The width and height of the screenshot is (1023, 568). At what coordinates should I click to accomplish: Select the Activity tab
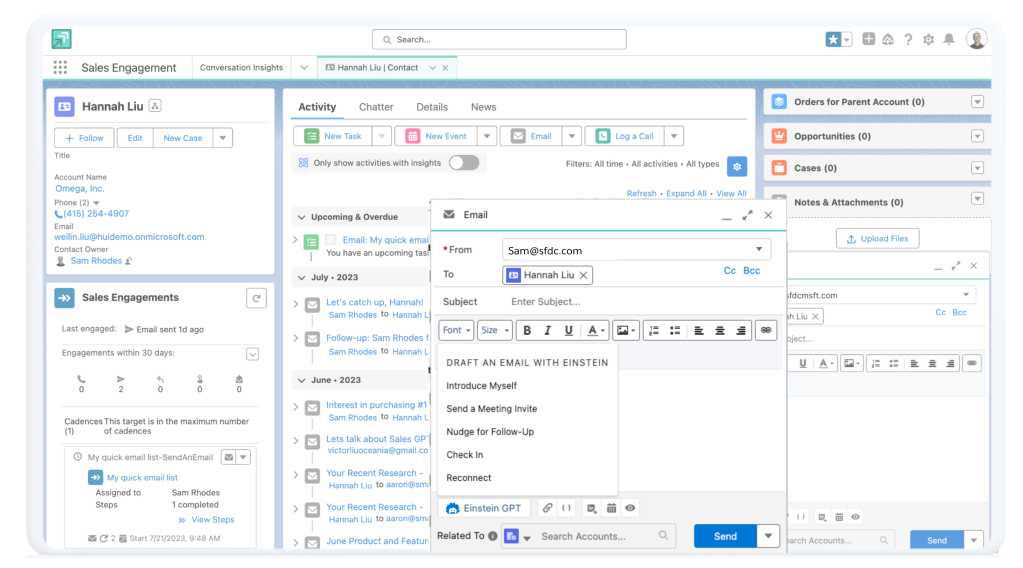pyautogui.click(x=317, y=107)
